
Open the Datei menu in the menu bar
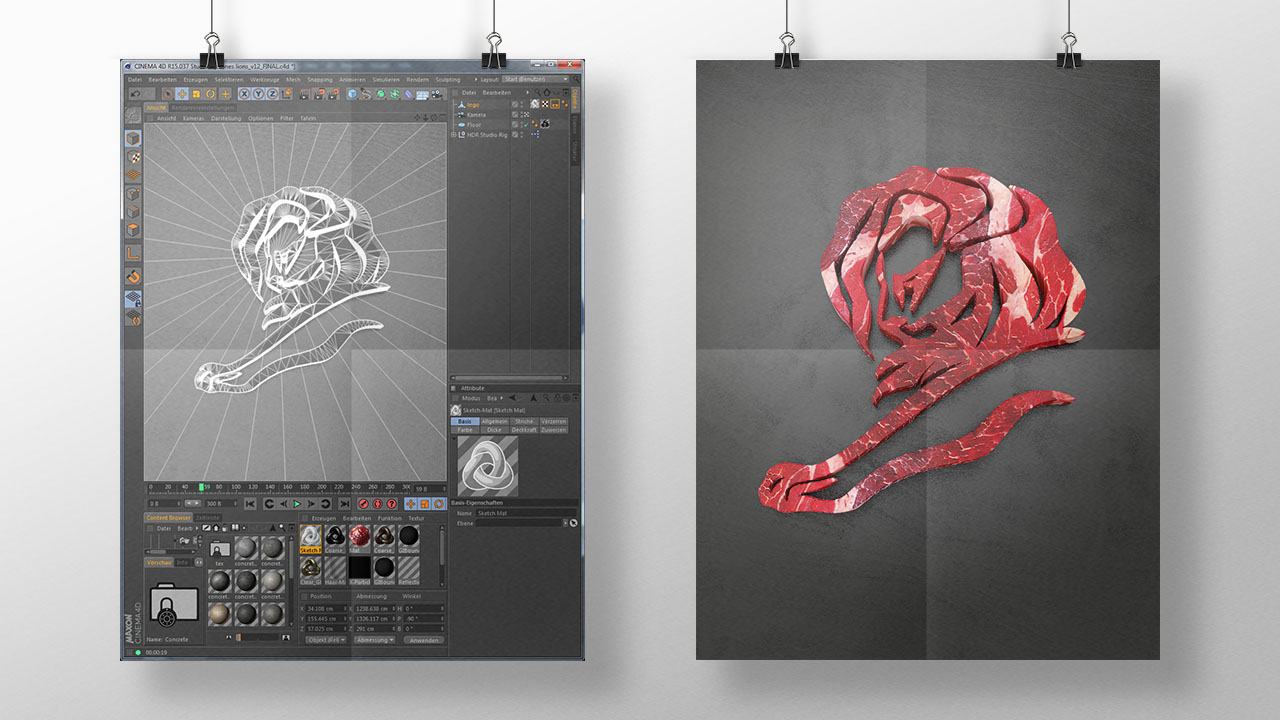coord(134,79)
